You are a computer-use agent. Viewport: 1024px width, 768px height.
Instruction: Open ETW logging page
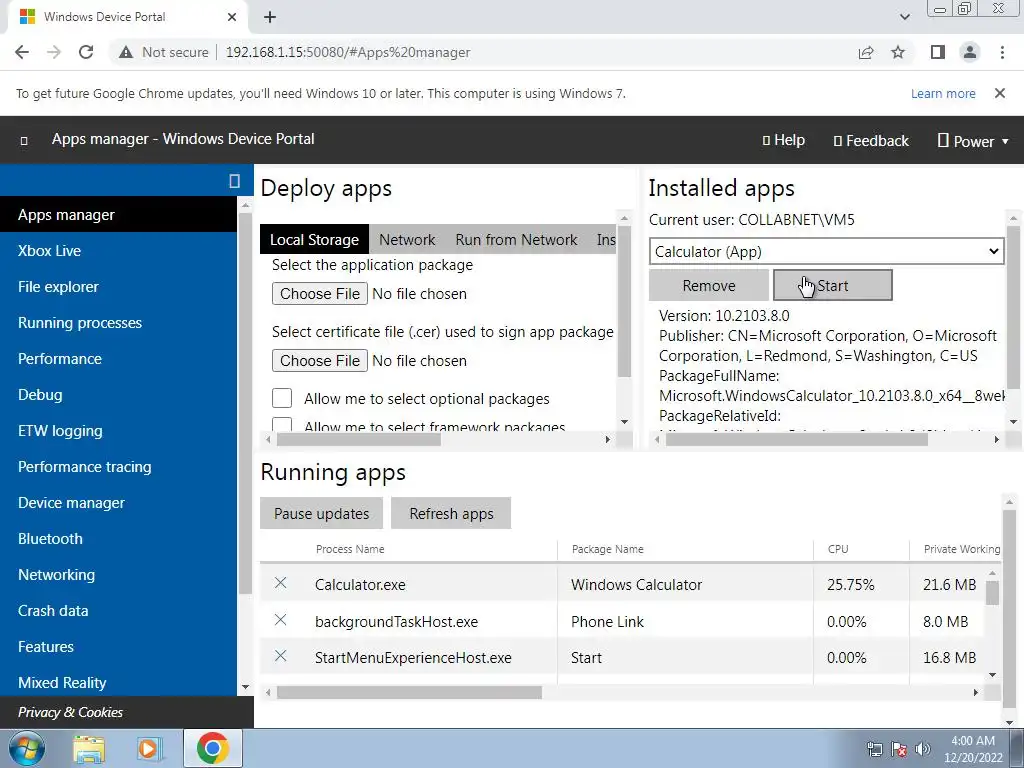click(x=118, y=430)
